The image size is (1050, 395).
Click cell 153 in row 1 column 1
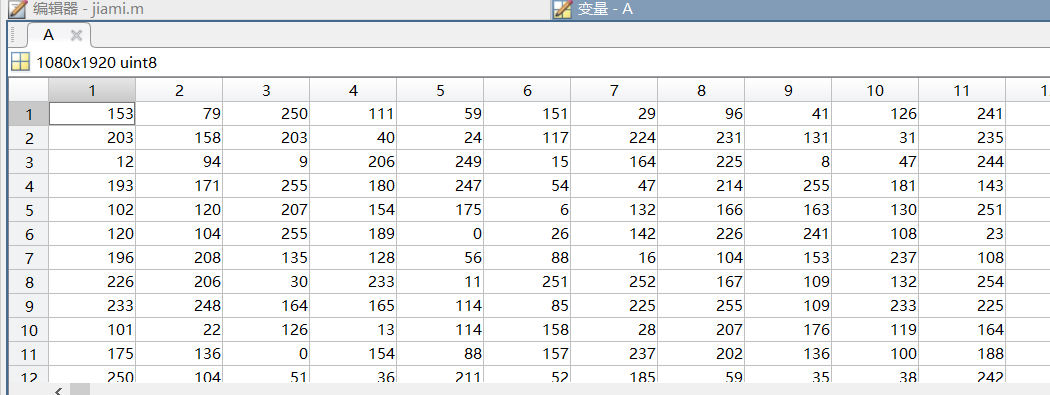[92, 114]
